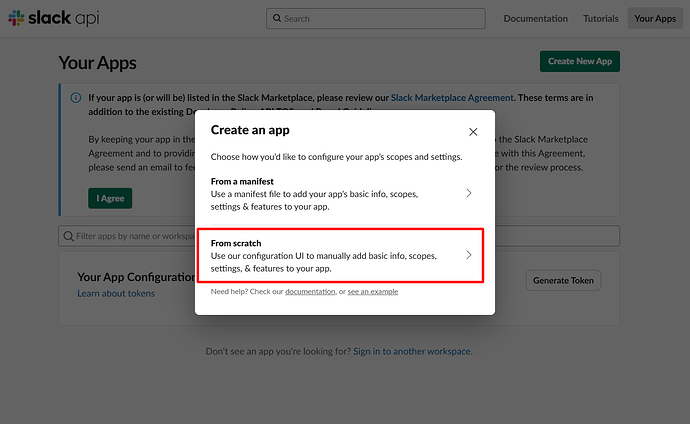This screenshot has width=690, height=424.
Task: Go to the Your Apps tab
Action: (655, 19)
